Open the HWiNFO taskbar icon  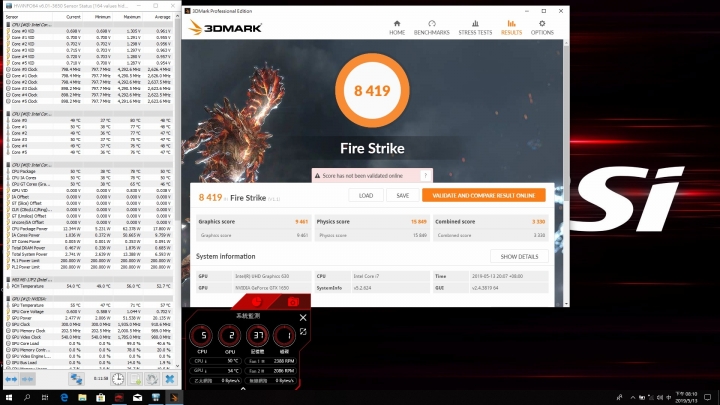(x=156, y=398)
